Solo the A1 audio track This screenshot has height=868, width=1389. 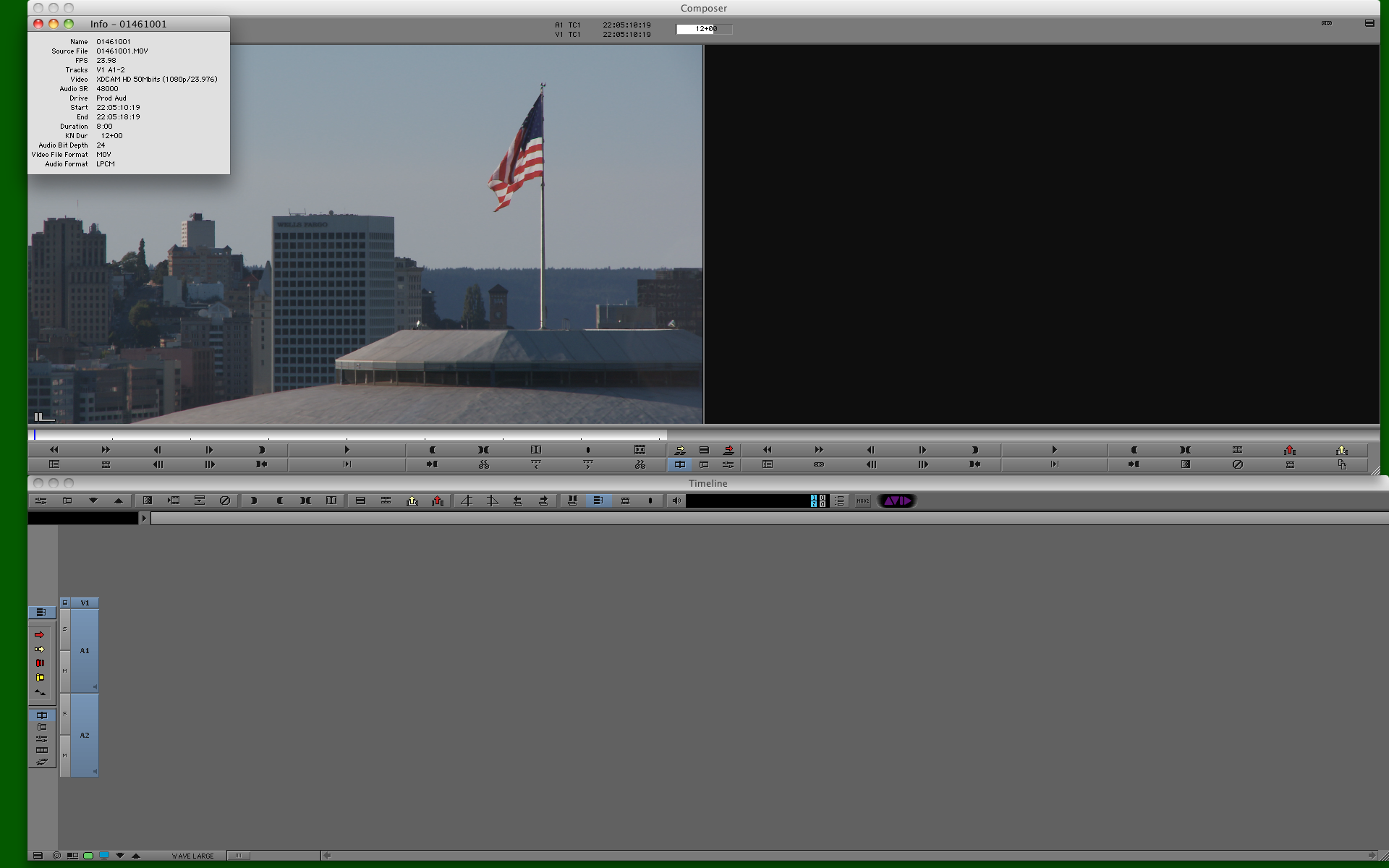click(x=64, y=629)
